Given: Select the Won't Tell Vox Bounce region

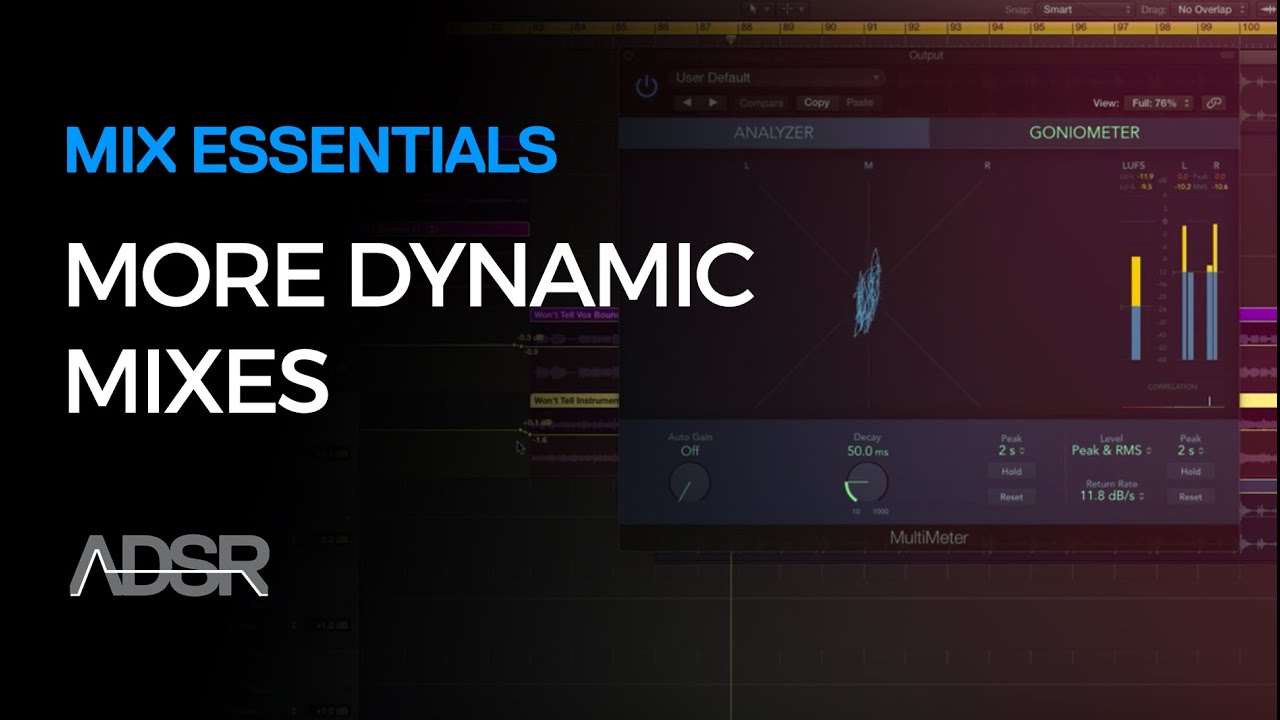Looking at the screenshot, I should (575, 316).
